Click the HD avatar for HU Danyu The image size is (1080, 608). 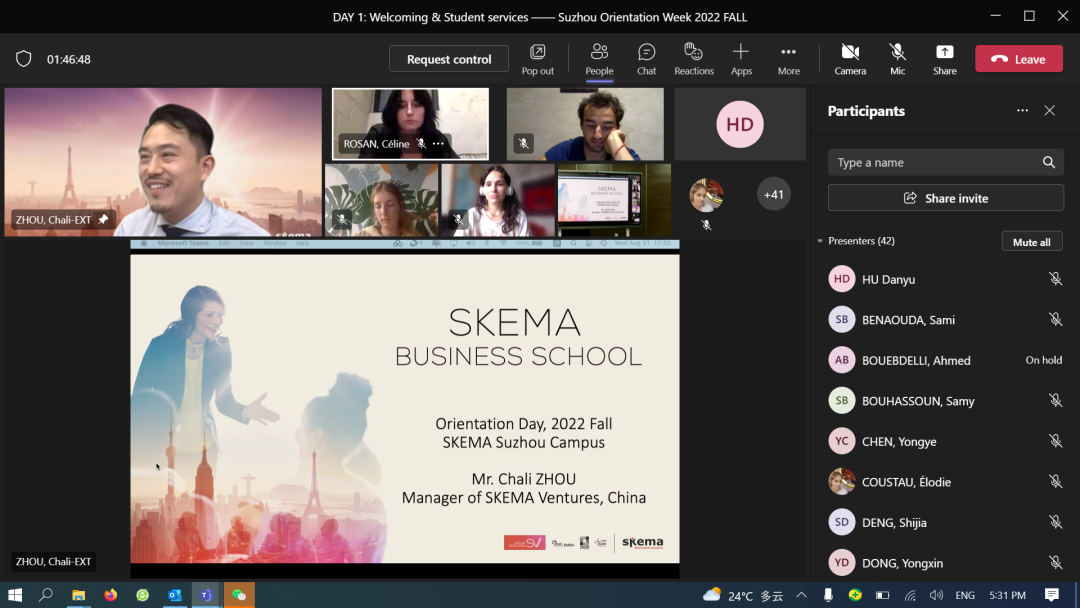pyautogui.click(x=842, y=279)
